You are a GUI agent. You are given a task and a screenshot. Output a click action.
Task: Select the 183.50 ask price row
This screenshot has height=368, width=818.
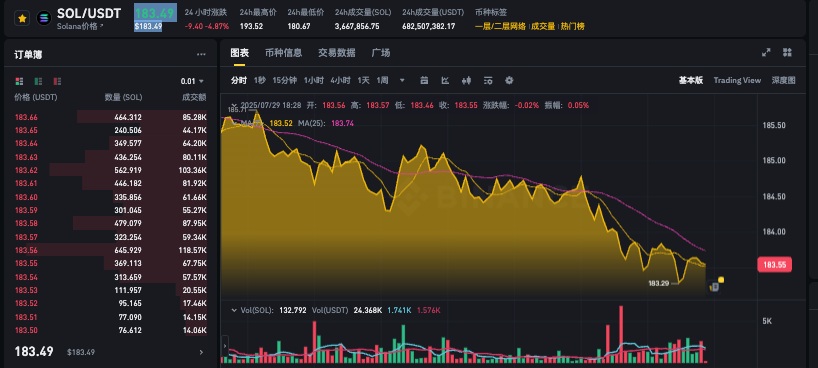pos(111,330)
